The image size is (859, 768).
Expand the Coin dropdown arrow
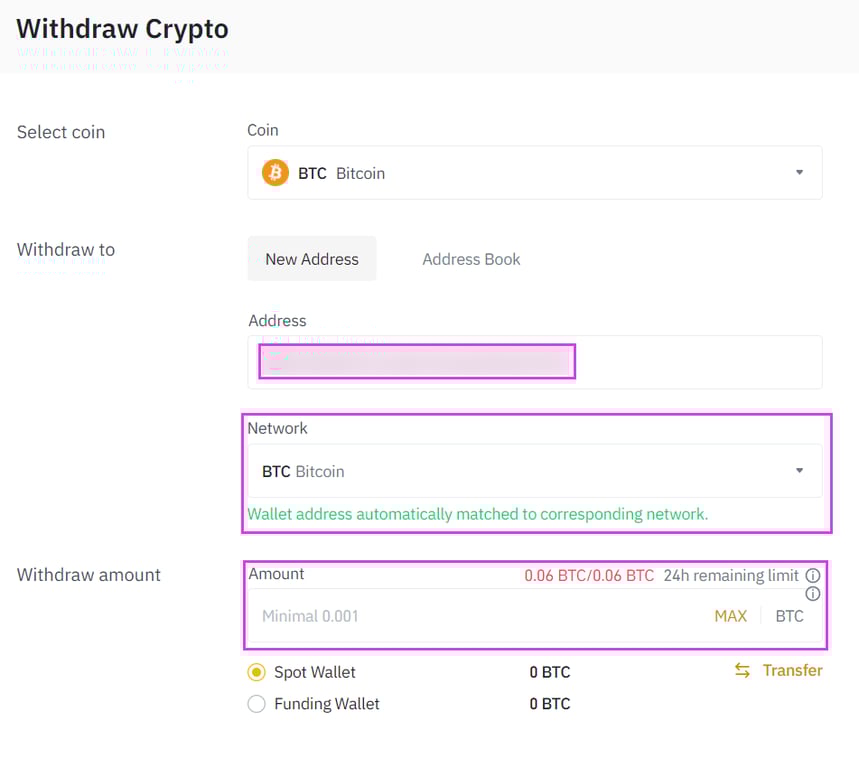click(x=799, y=173)
